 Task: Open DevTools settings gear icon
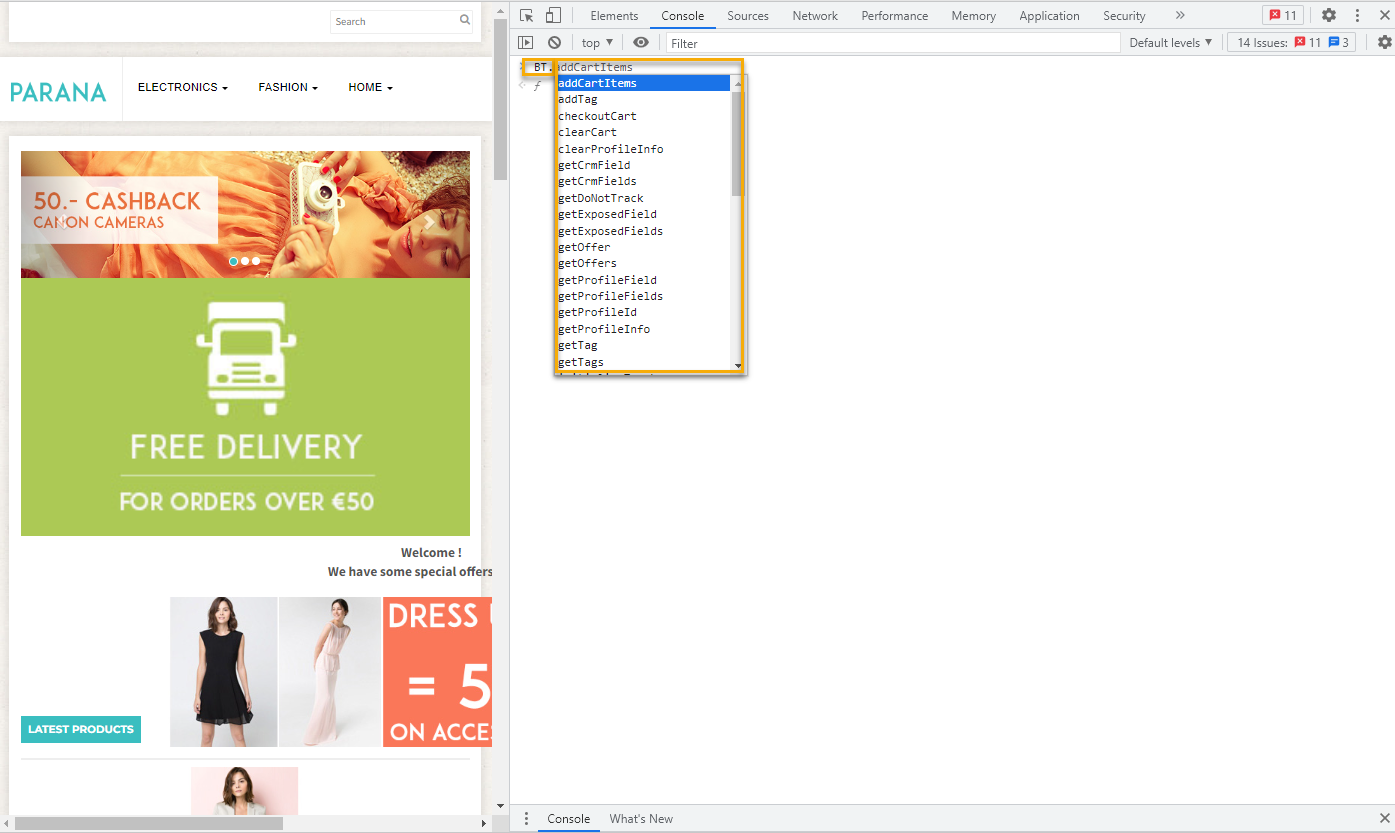pyautogui.click(x=1328, y=15)
